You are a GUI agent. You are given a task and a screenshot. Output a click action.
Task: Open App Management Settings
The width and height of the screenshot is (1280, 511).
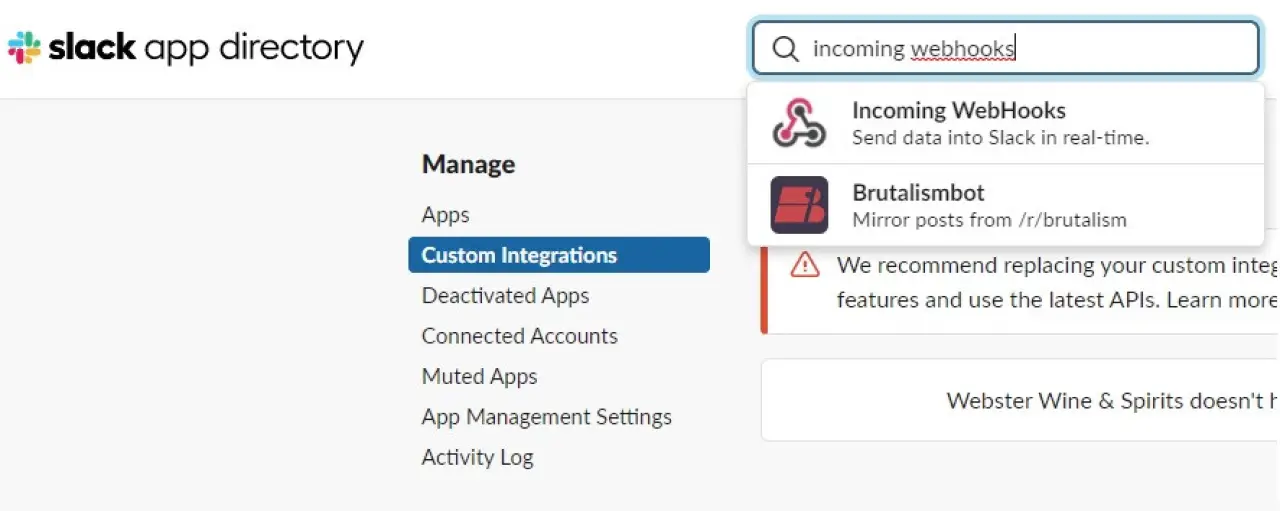point(546,417)
